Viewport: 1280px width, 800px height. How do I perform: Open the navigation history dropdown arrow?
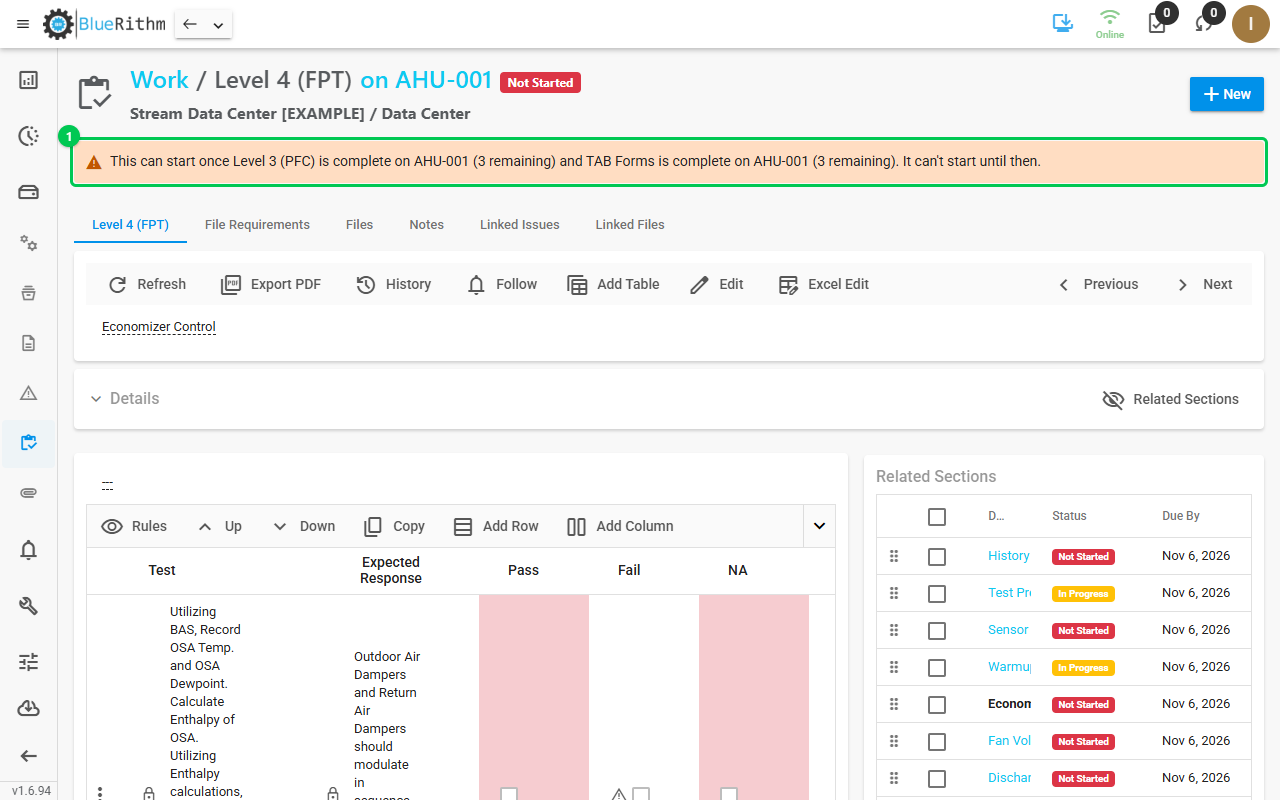click(x=218, y=25)
